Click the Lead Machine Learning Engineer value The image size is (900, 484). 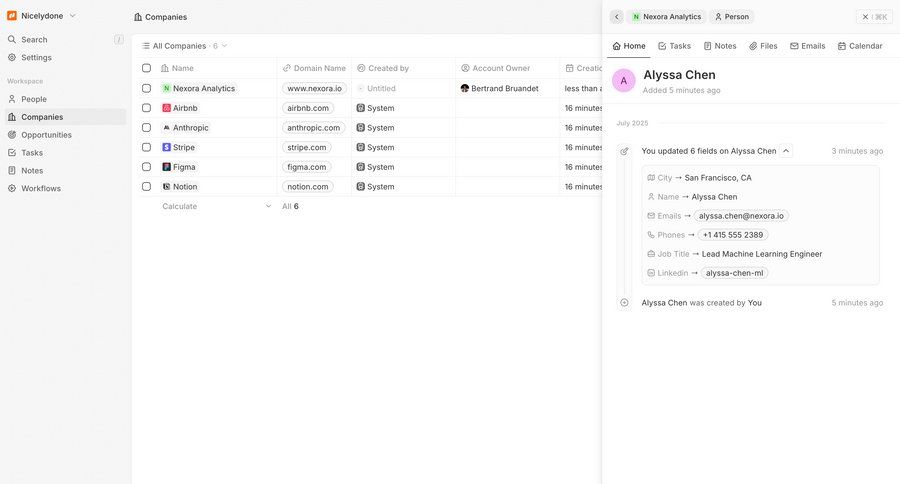tap(762, 254)
